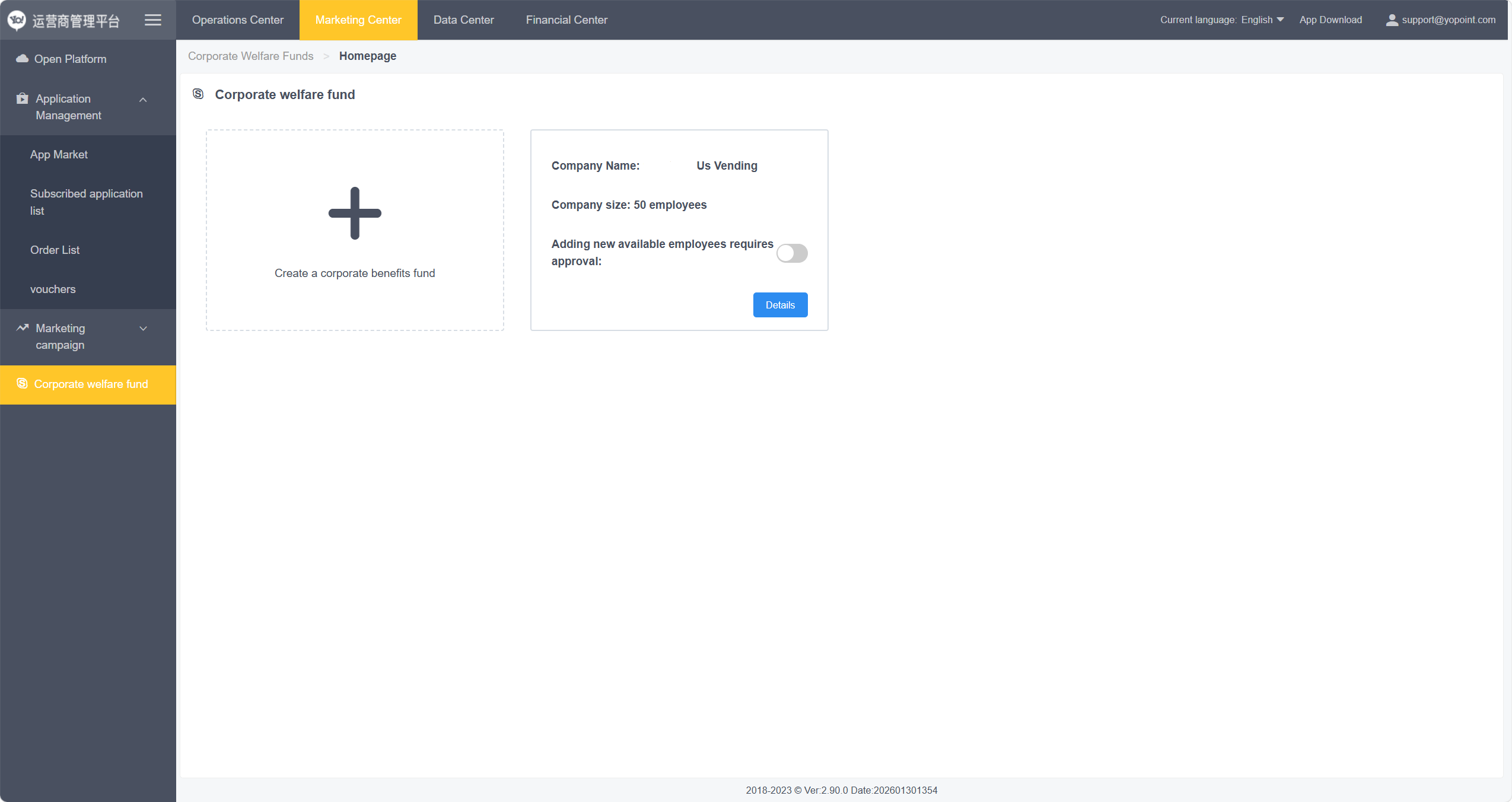Click the Application Management bag icon

pos(23,98)
